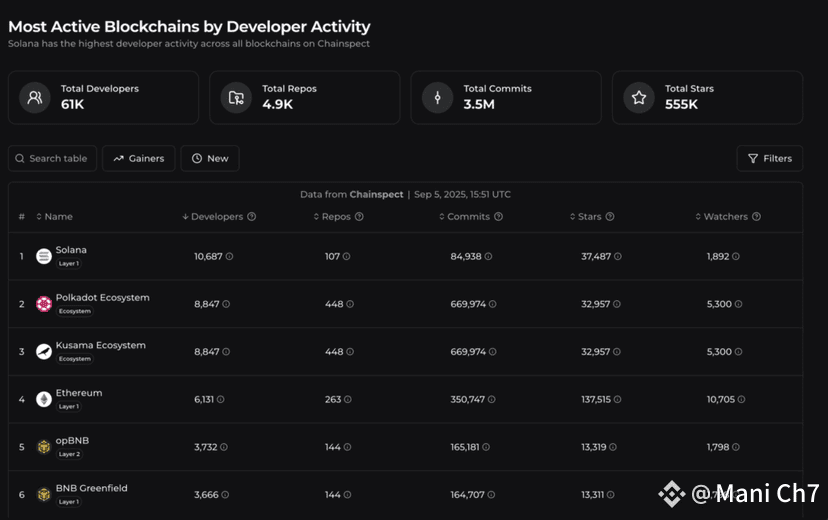The height and width of the screenshot is (520, 828).
Task: Click the Ecosystem tag under Polkadot Ecosystem
Action: pyautogui.click(x=74, y=311)
